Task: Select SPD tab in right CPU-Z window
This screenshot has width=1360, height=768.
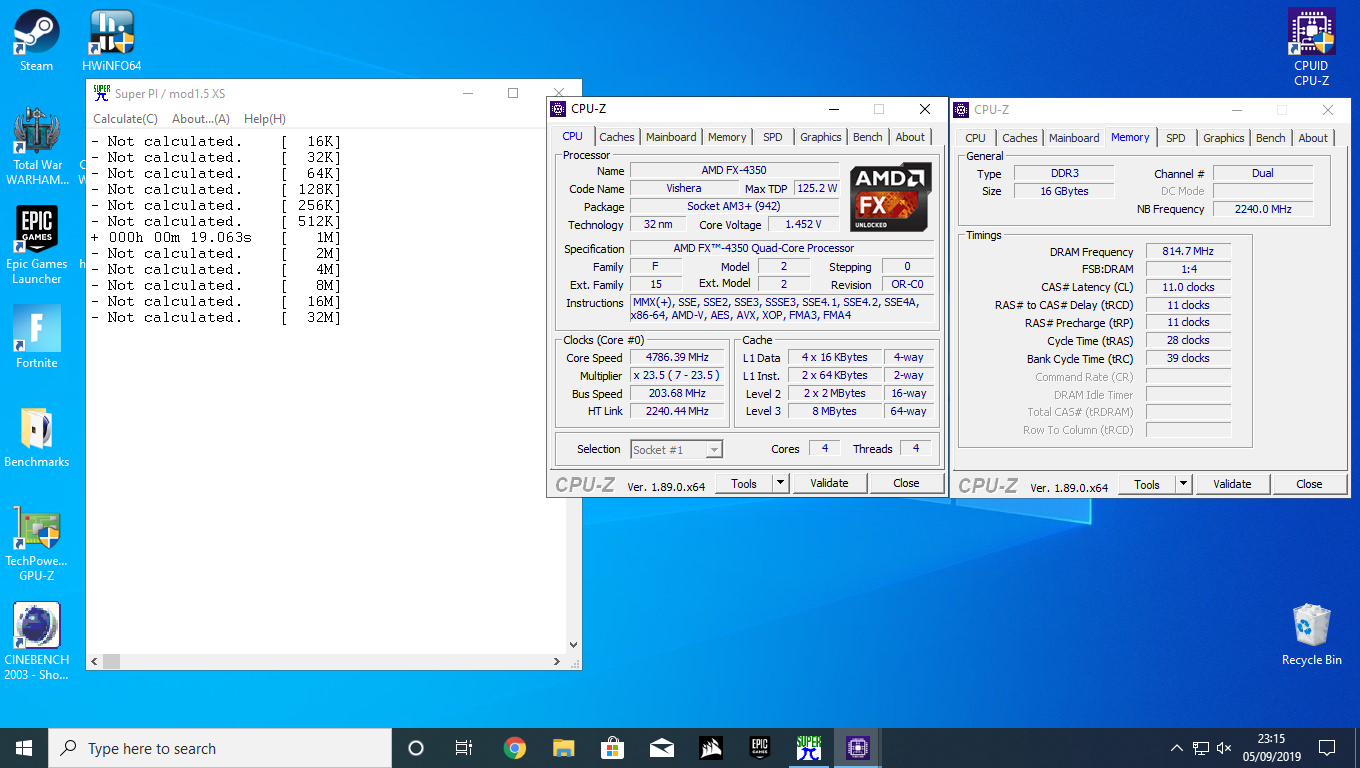Action: tap(1176, 138)
